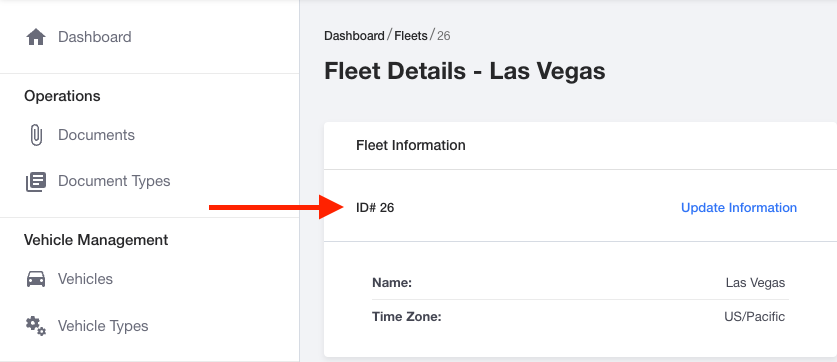Click the Dashboard home icon

click(x=36, y=37)
